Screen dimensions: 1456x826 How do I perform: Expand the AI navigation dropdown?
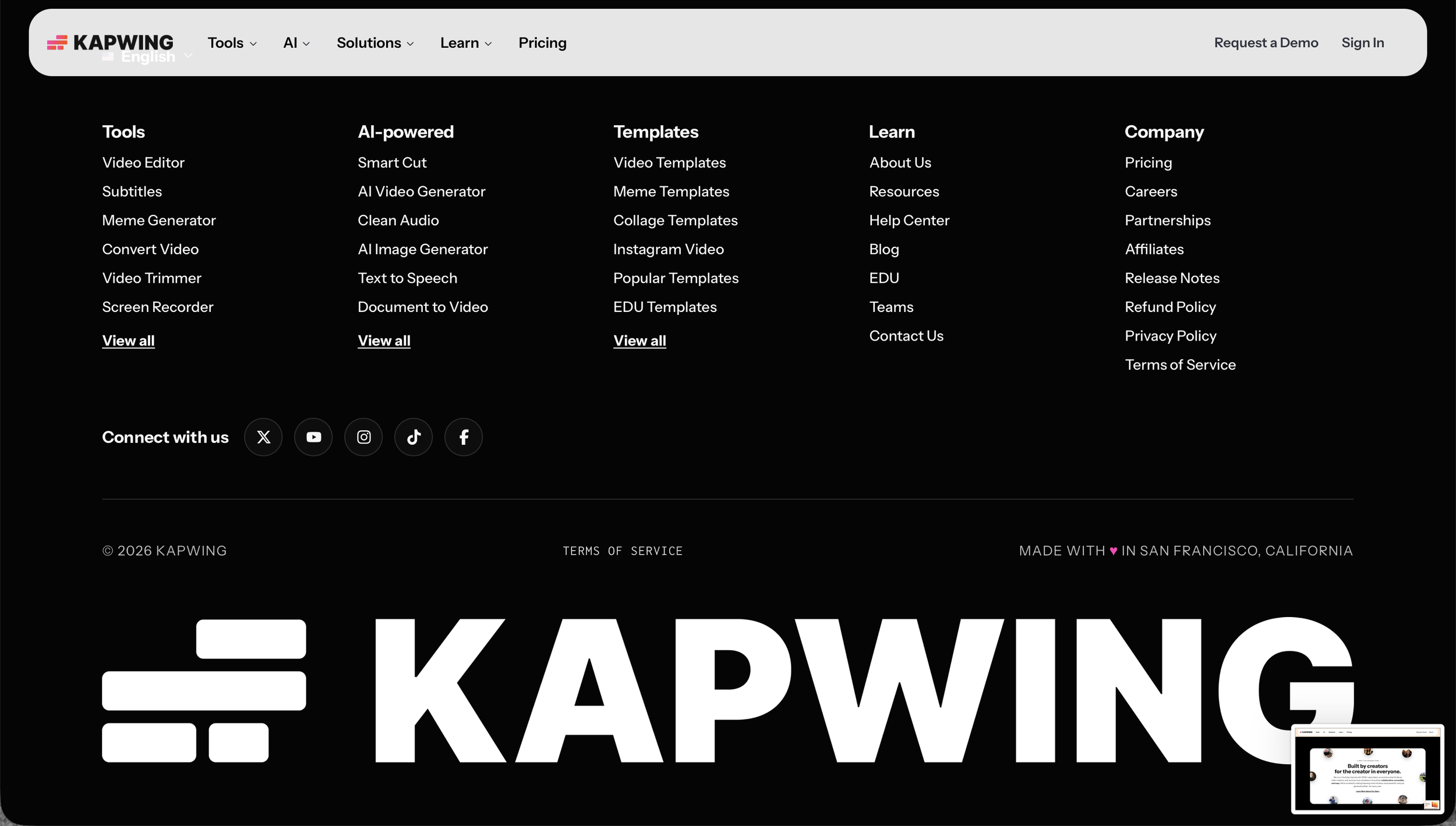(x=296, y=43)
